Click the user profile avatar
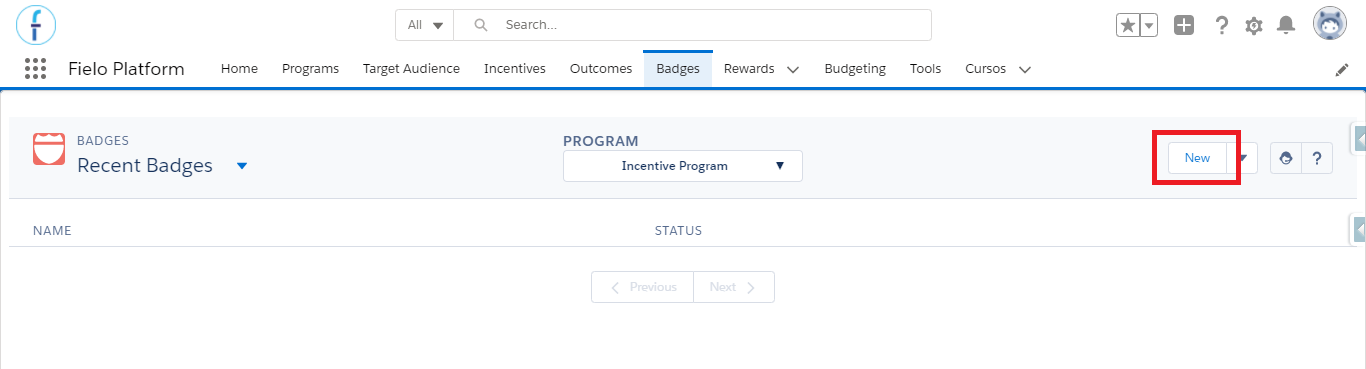Viewport: 1366px width, 369px height. (1330, 24)
